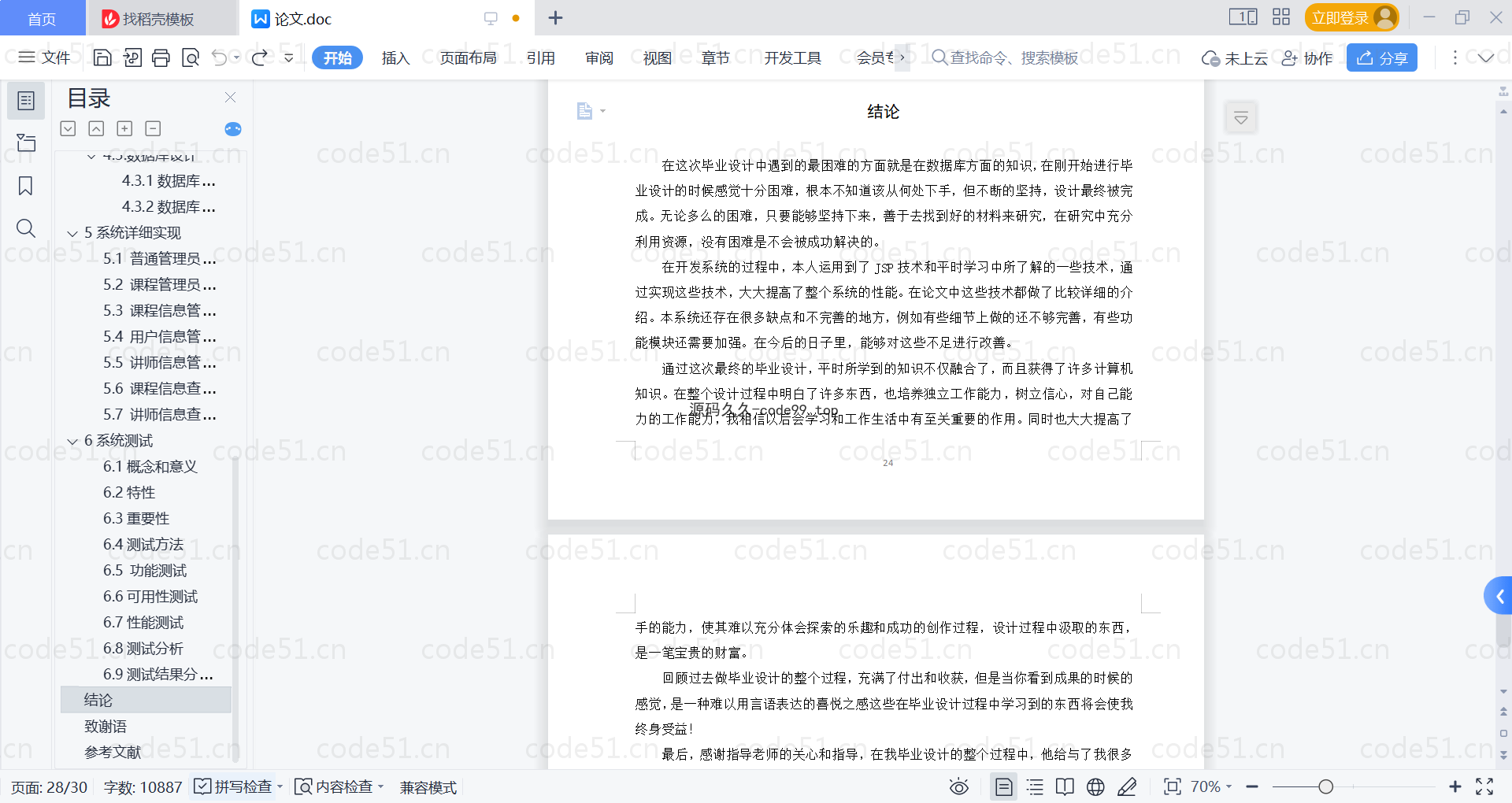Switch to page layout view
This screenshot has height=803, width=1512.
coord(1004,786)
